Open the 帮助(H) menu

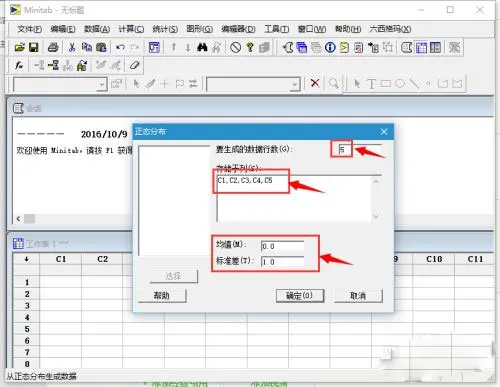tap(348, 29)
